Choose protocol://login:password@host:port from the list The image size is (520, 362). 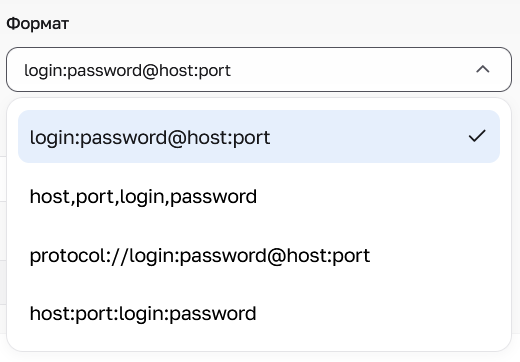click(259, 255)
